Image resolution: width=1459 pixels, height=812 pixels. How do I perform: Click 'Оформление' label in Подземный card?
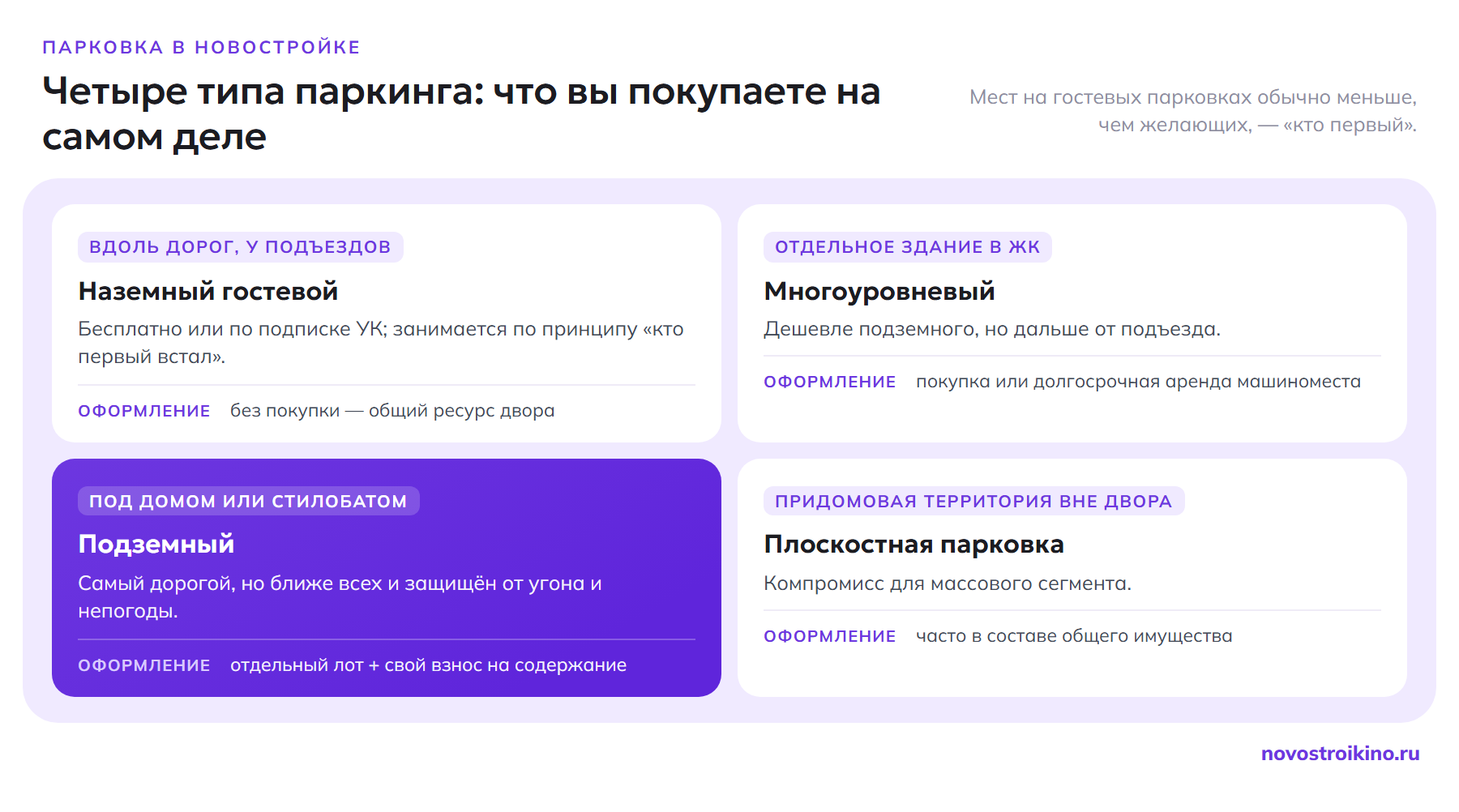144,665
